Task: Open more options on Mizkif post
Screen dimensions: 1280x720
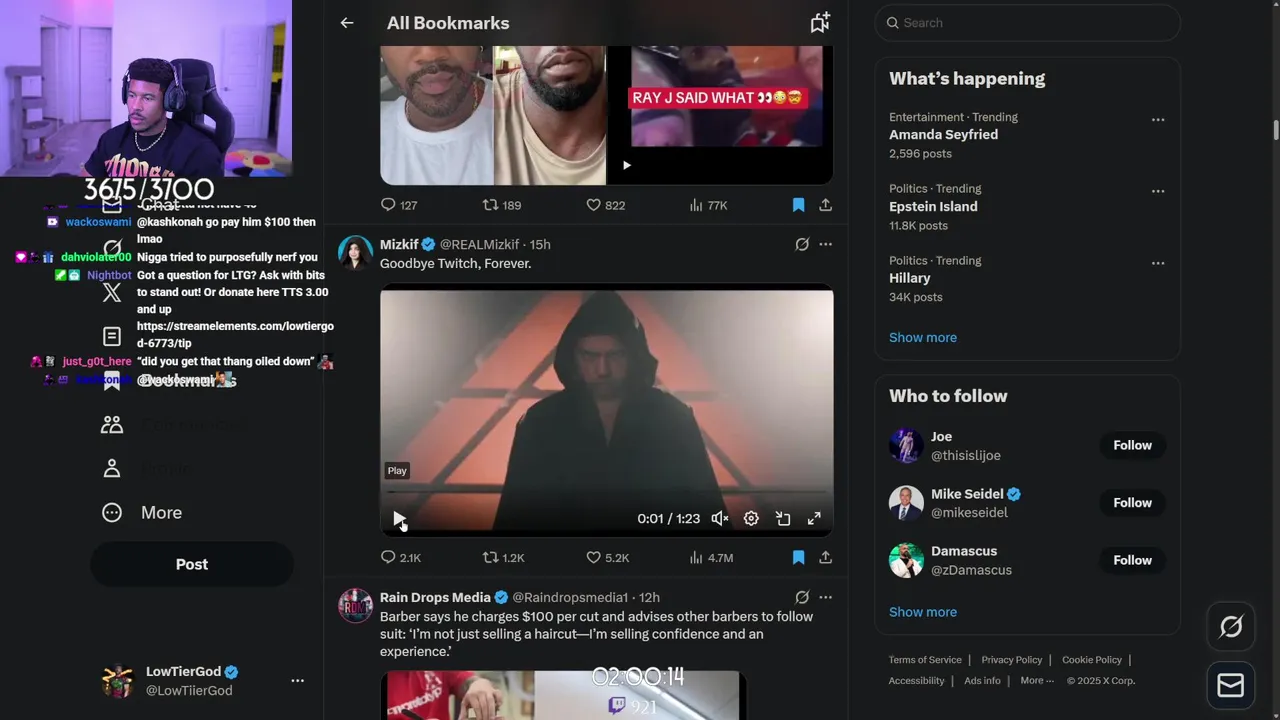Action: click(x=825, y=244)
